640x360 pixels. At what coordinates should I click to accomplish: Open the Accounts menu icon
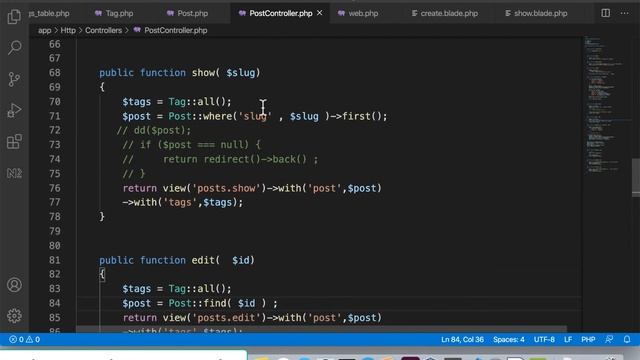(14, 284)
